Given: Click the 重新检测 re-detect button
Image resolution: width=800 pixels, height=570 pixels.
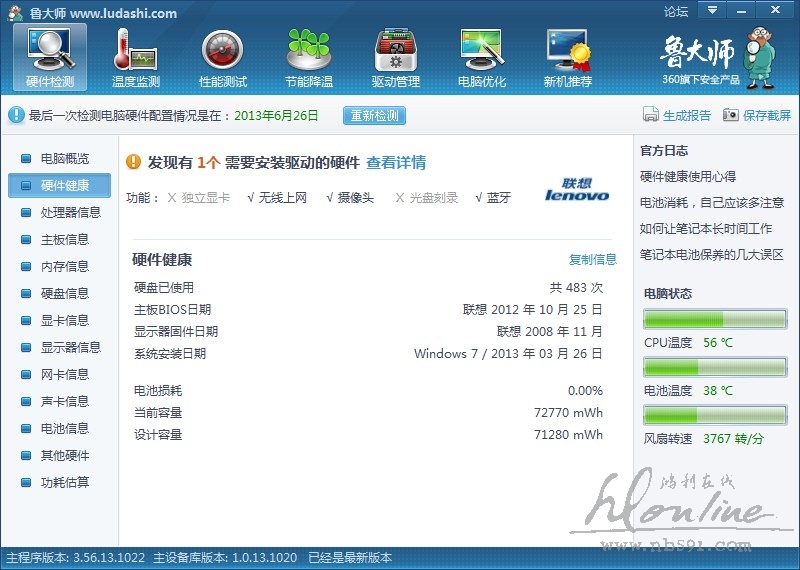Looking at the screenshot, I should (x=375, y=115).
